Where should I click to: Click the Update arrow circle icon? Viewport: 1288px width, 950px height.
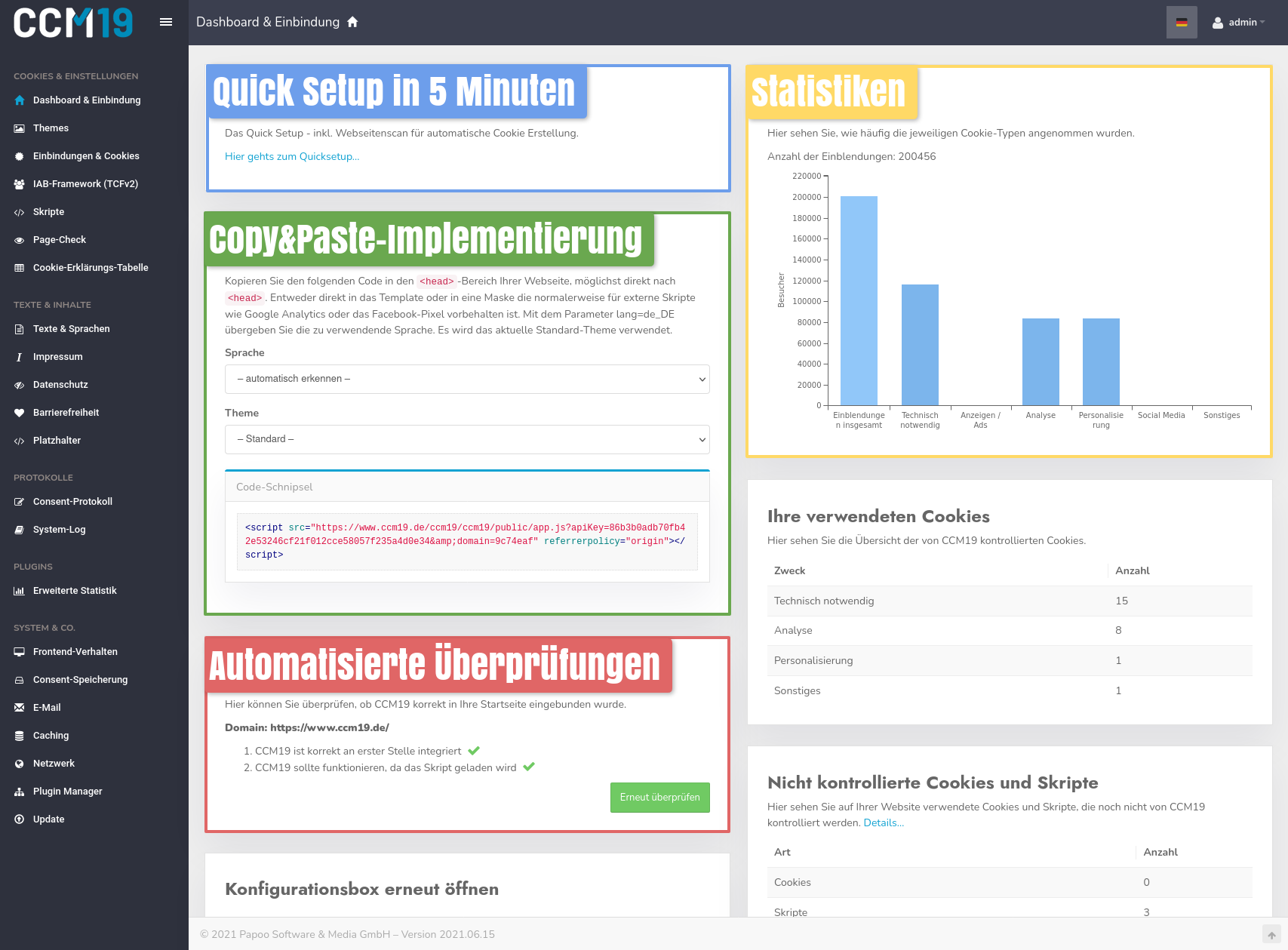[x=20, y=819]
